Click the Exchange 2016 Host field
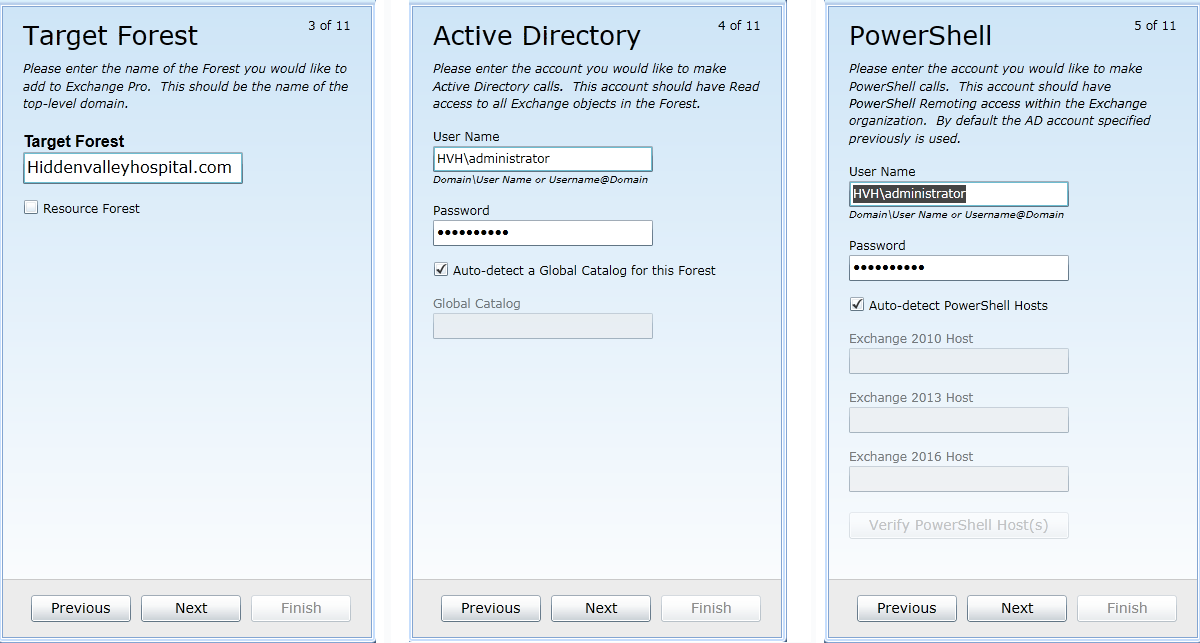The width and height of the screenshot is (1200, 643). pyautogui.click(x=959, y=479)
